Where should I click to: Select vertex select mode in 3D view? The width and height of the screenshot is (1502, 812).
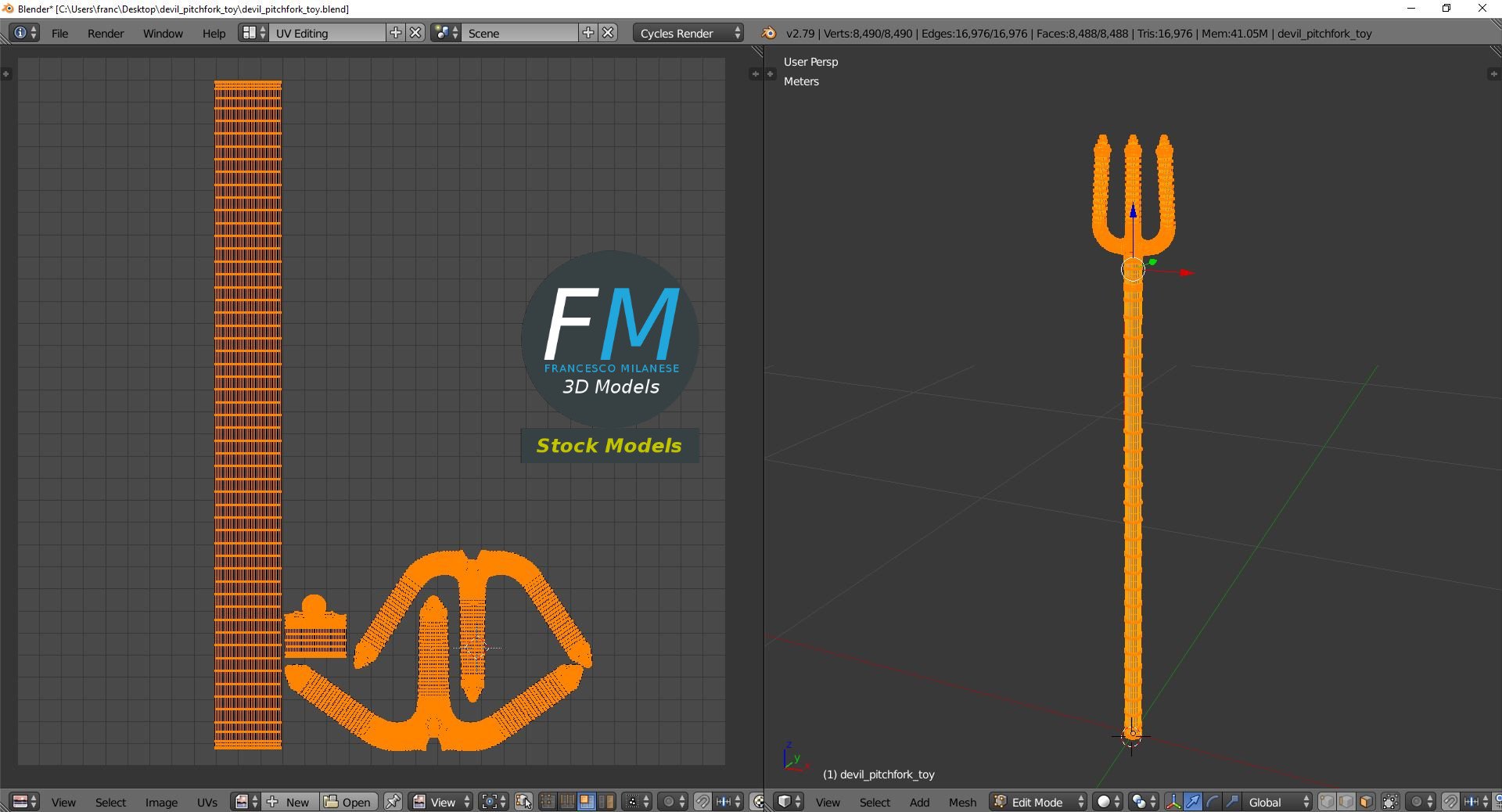coord(1327,802)
